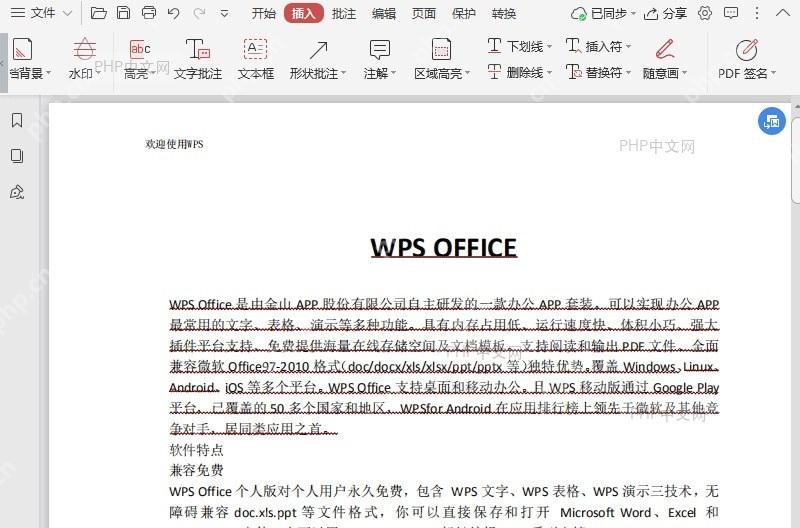Expand the 高亮 dropdown arrow
This screenshot has width=800, height=528.
coord(153,73)
